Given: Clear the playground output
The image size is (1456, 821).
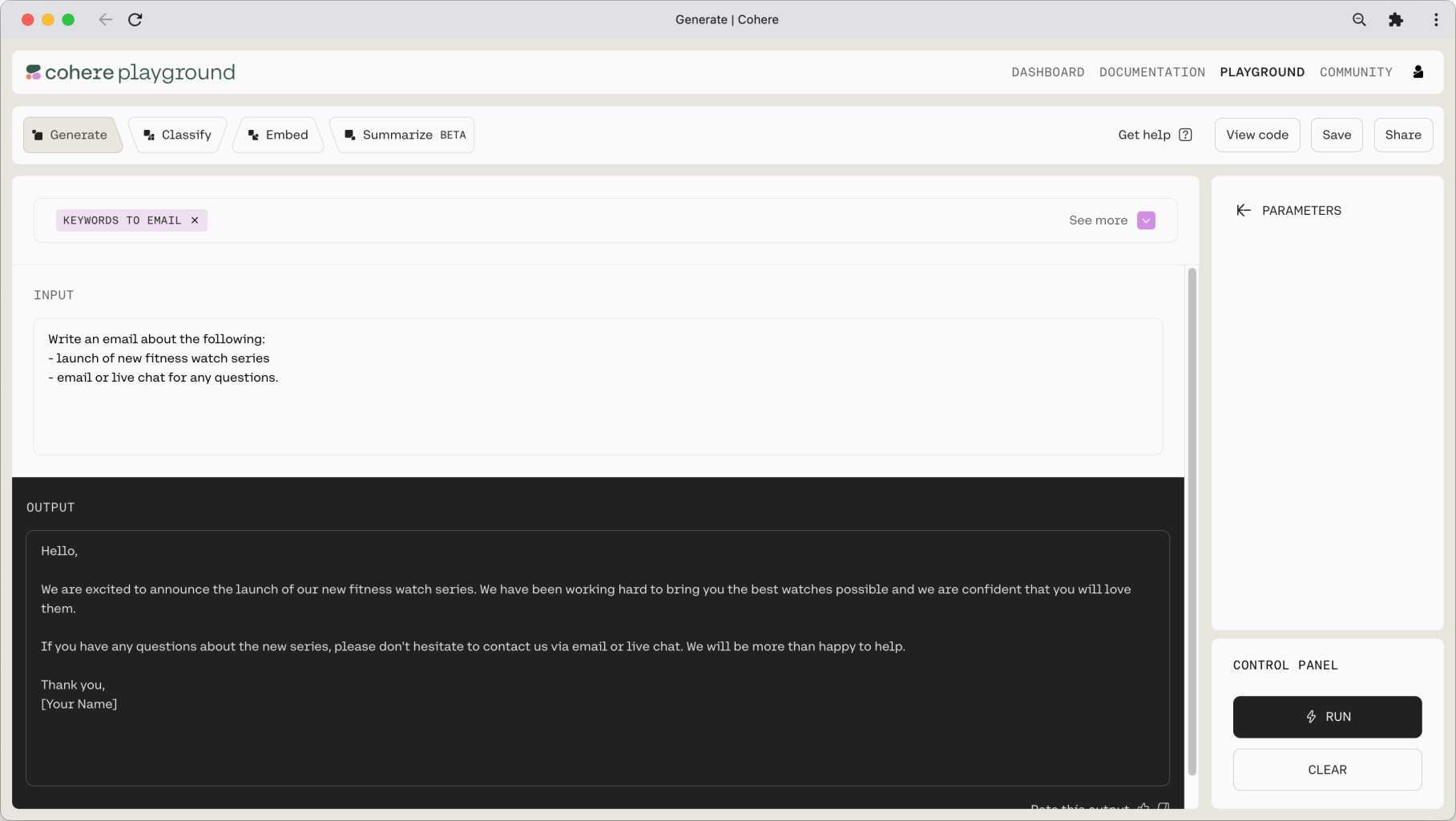Looking at the screenshot, I should (1327, 769).
